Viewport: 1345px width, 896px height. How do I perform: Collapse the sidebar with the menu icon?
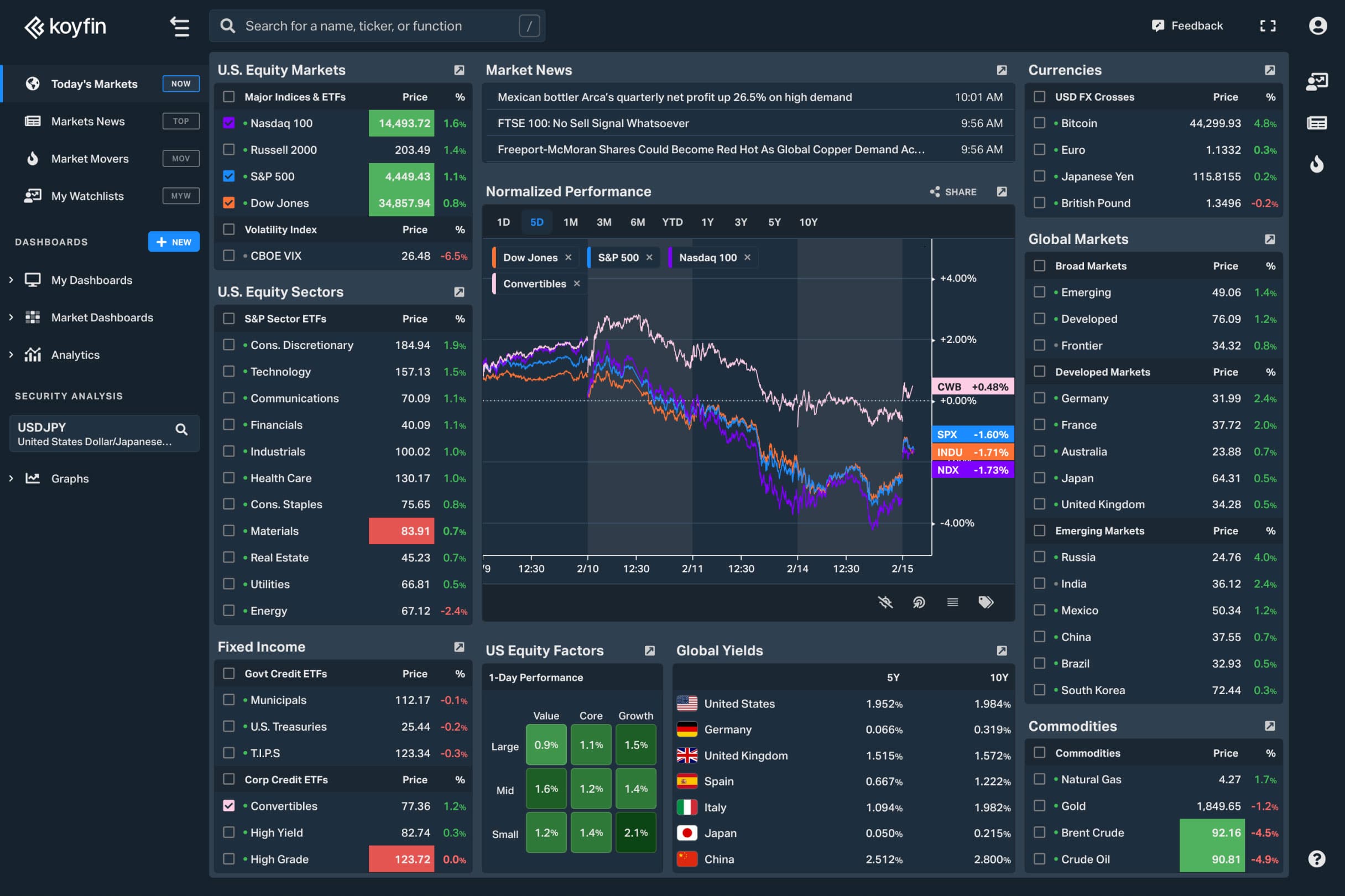180,27
